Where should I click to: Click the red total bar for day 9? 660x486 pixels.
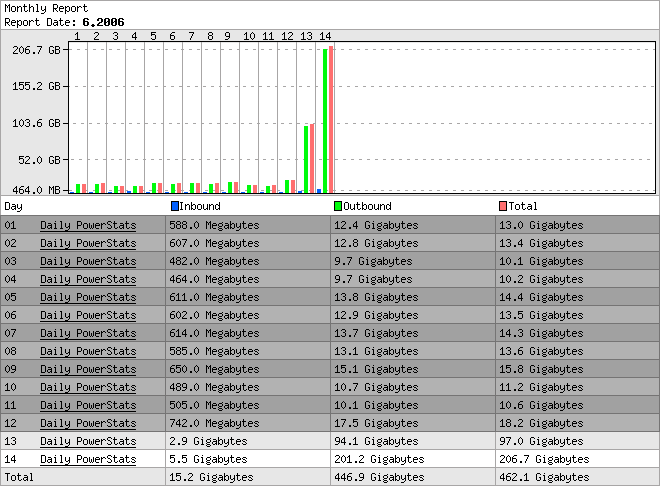236,188
